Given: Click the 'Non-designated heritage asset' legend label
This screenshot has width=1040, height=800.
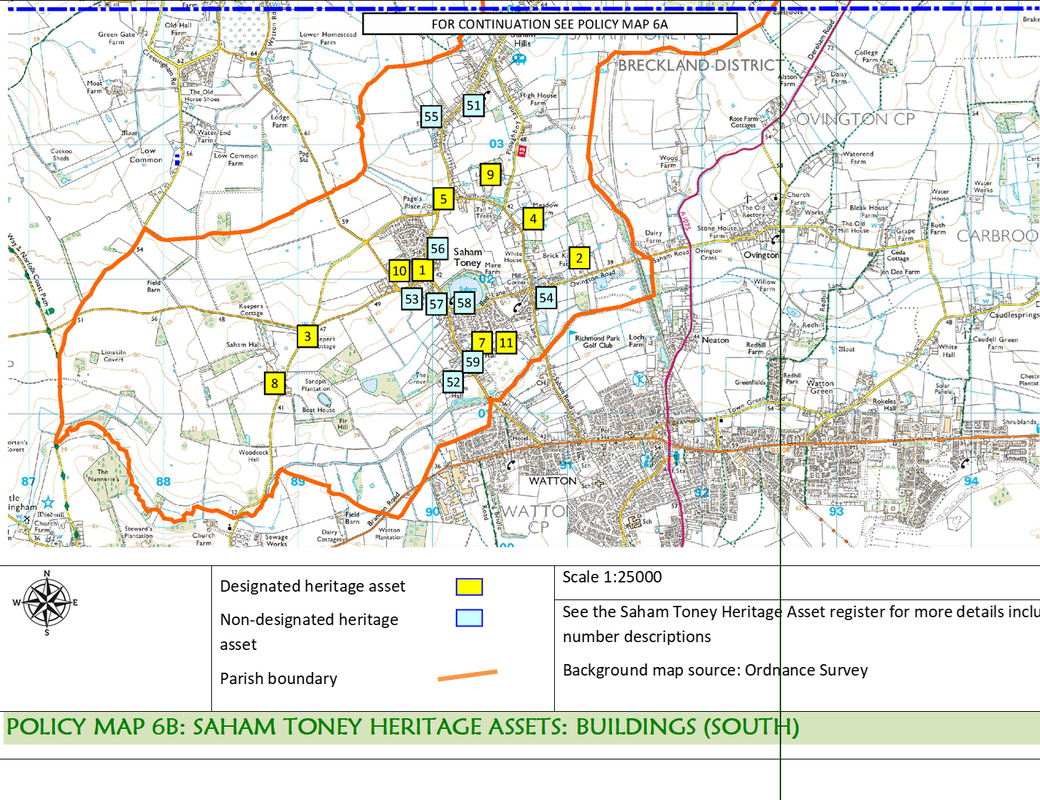Looking at the screenshot, I should coord(309,632).
